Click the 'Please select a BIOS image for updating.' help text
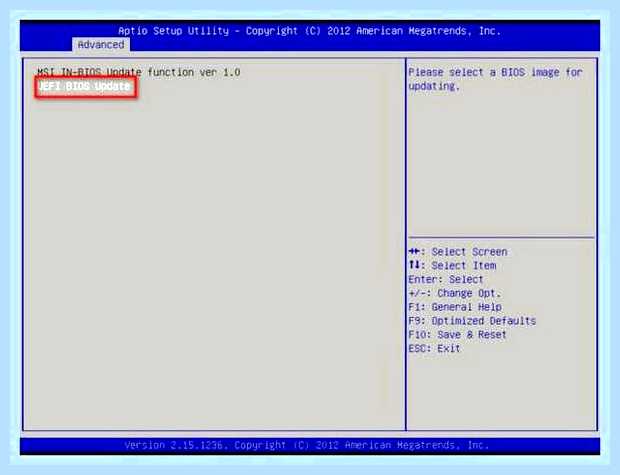The width and height of the screenshot is (620, 475). coord(495,79)
